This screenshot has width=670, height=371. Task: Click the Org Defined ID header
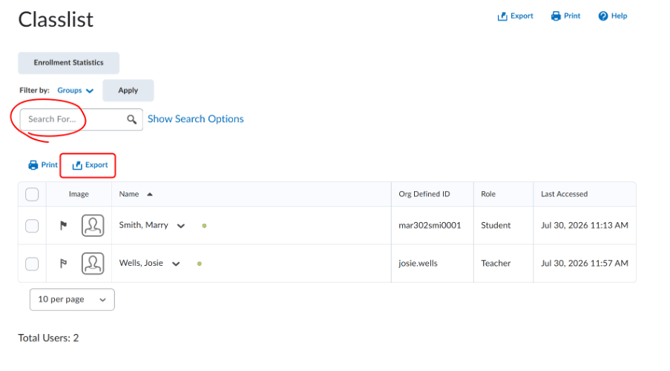coord(424,194)
